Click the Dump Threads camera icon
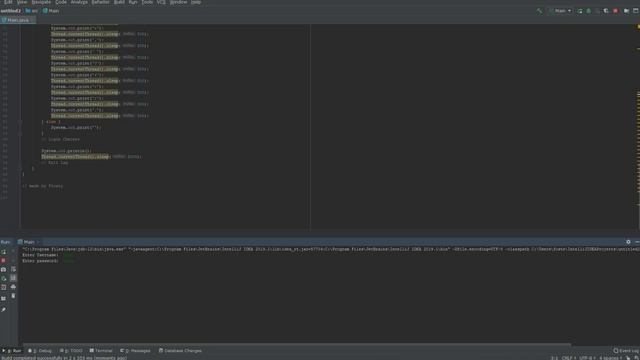Image resolution: width=640 pixels, height=360 pixels. coord(4,269)
